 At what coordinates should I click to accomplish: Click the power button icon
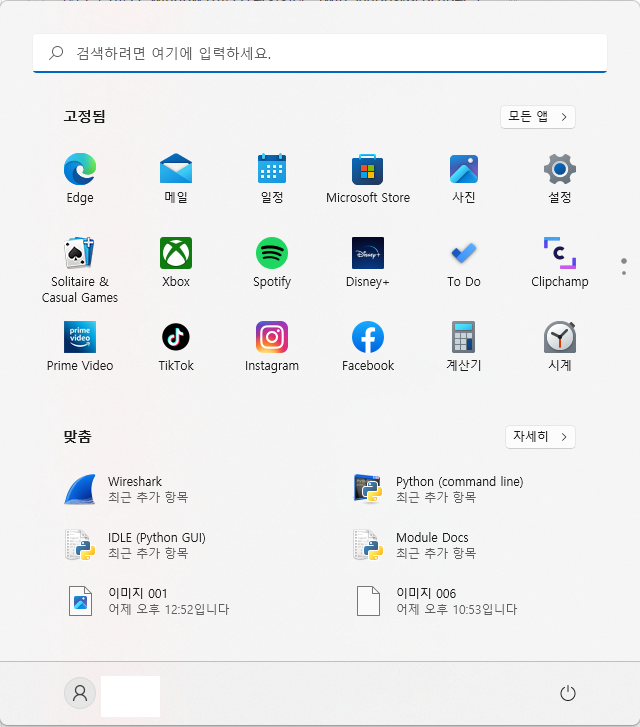click(x=568, y=694)
